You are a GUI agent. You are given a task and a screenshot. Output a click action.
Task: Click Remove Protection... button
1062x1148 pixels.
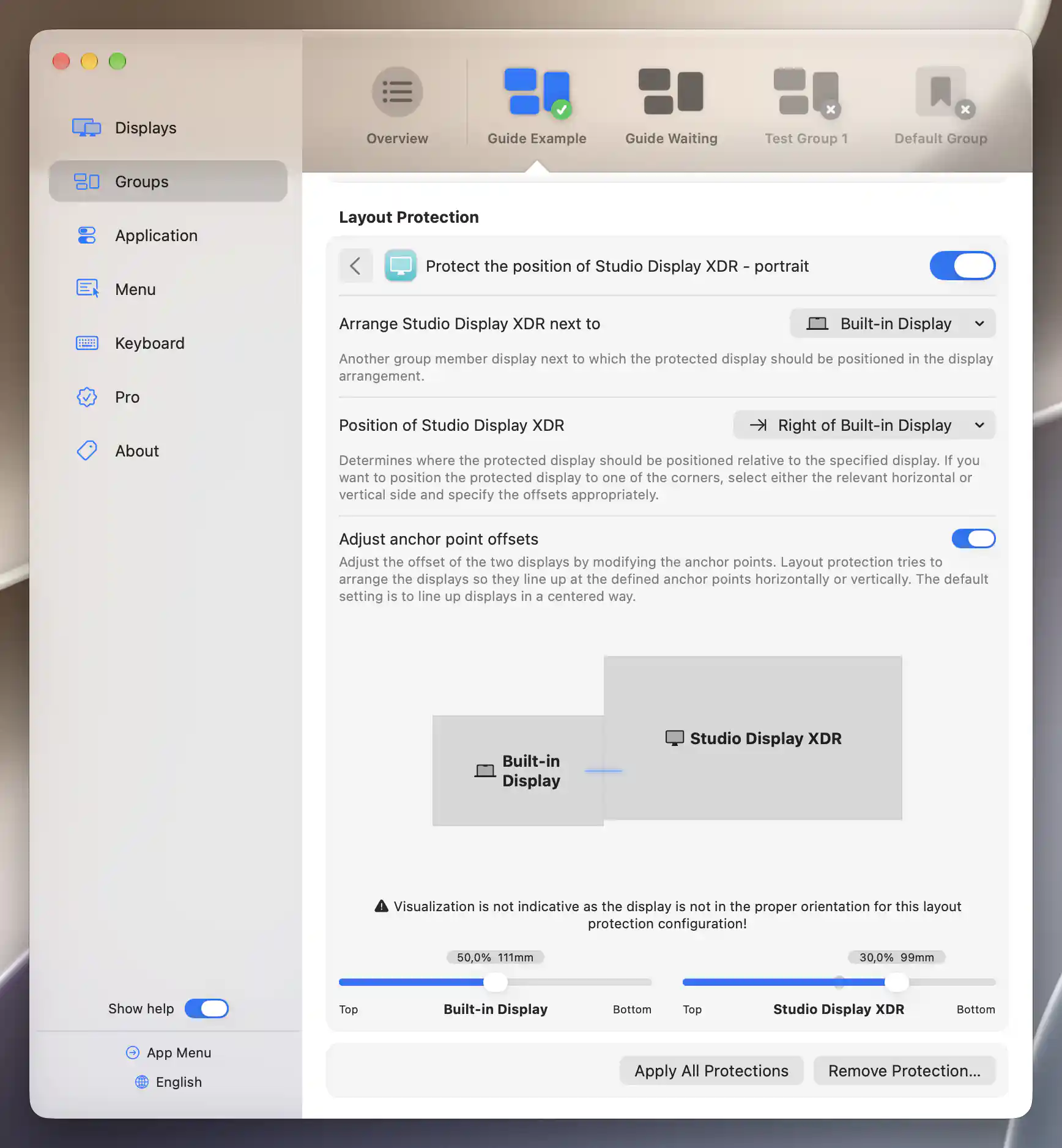pyautogui.click(x=905, y=1071)
